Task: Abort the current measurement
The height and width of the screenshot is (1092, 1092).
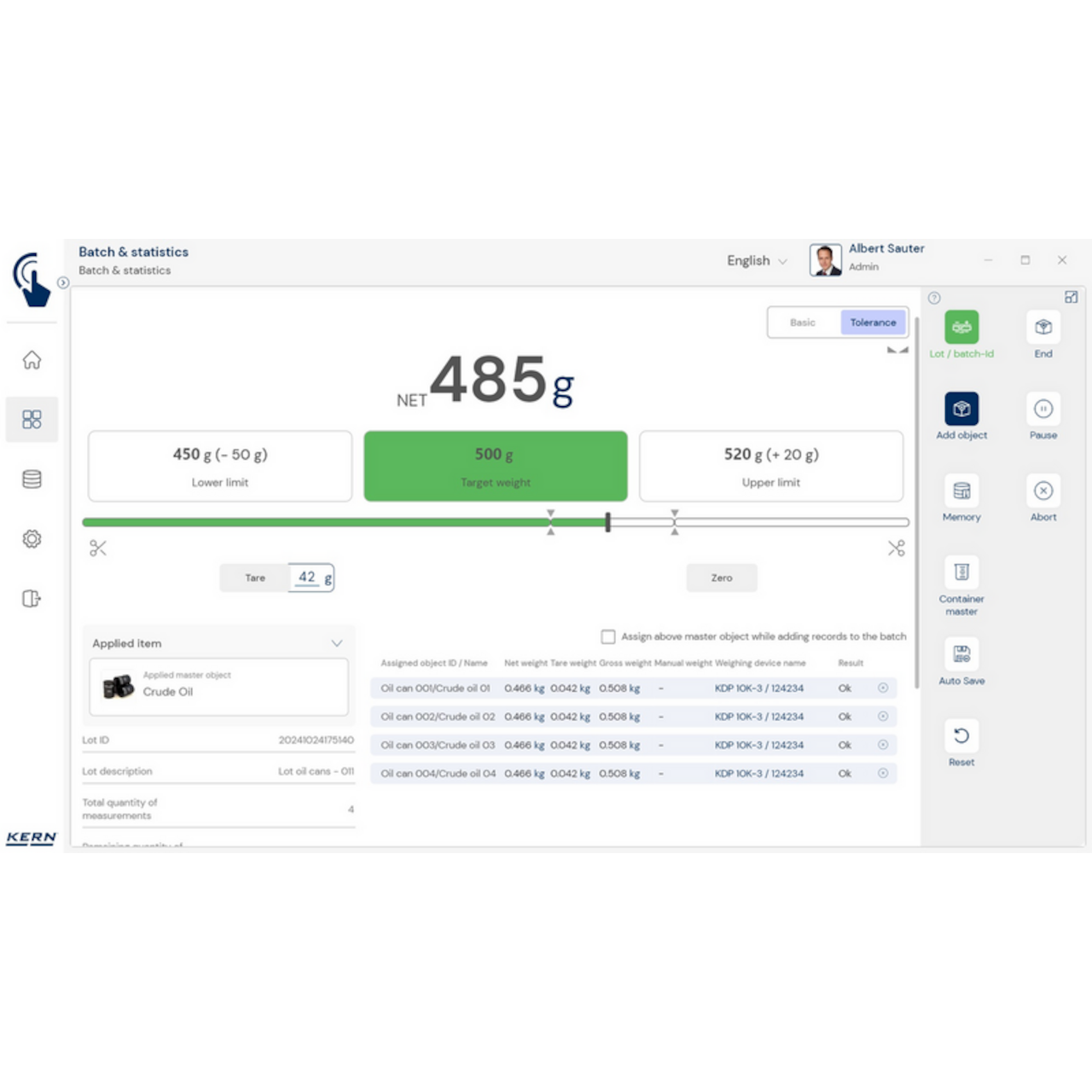Action: pos(1043,491)
